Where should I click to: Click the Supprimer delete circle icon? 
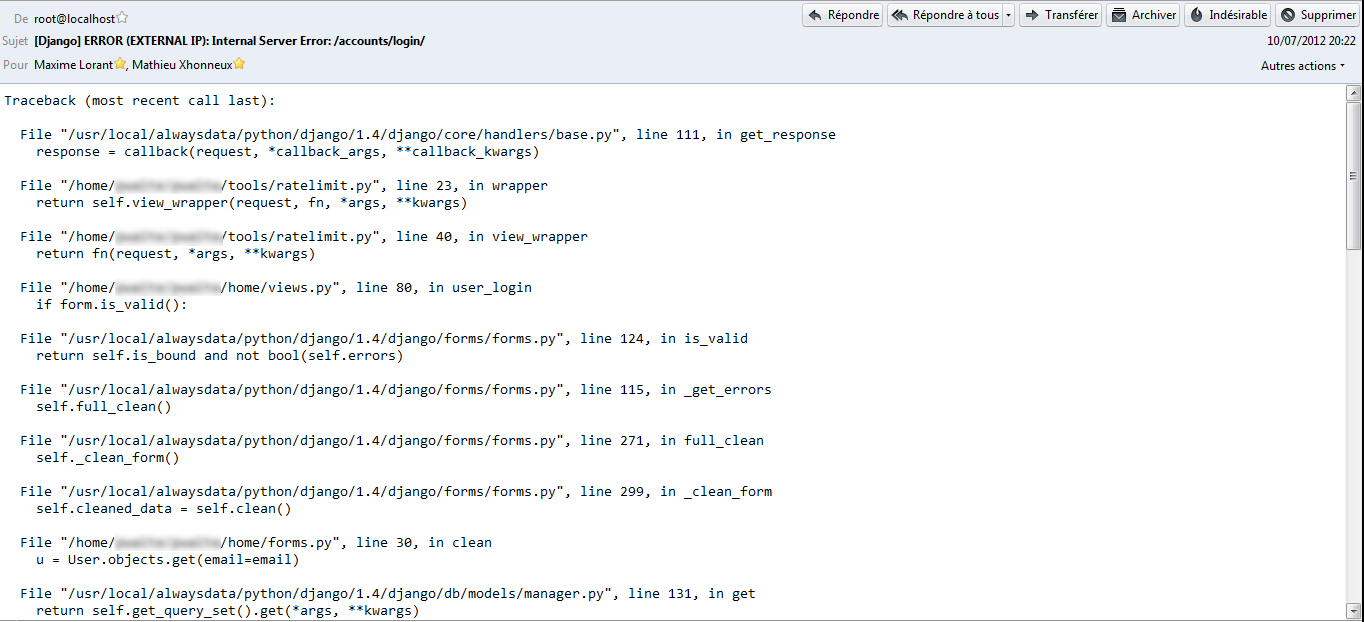1288,15
